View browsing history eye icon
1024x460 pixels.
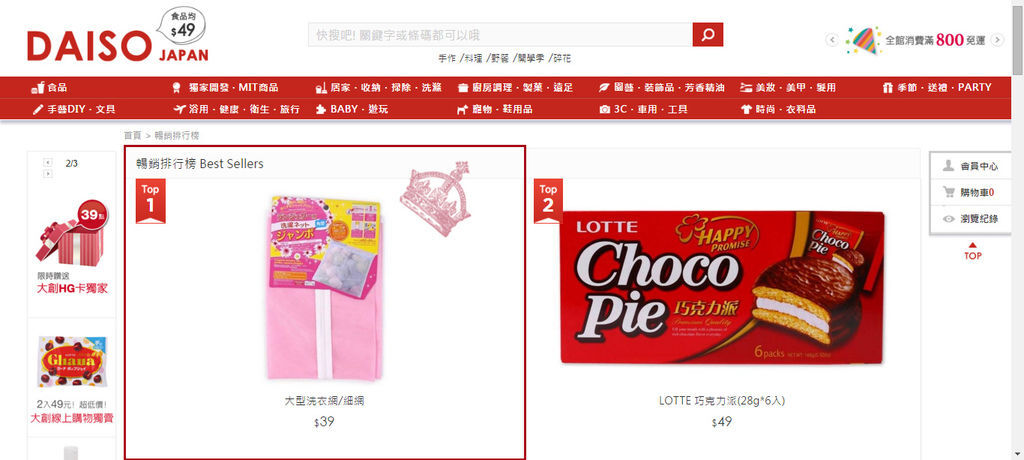949,219
